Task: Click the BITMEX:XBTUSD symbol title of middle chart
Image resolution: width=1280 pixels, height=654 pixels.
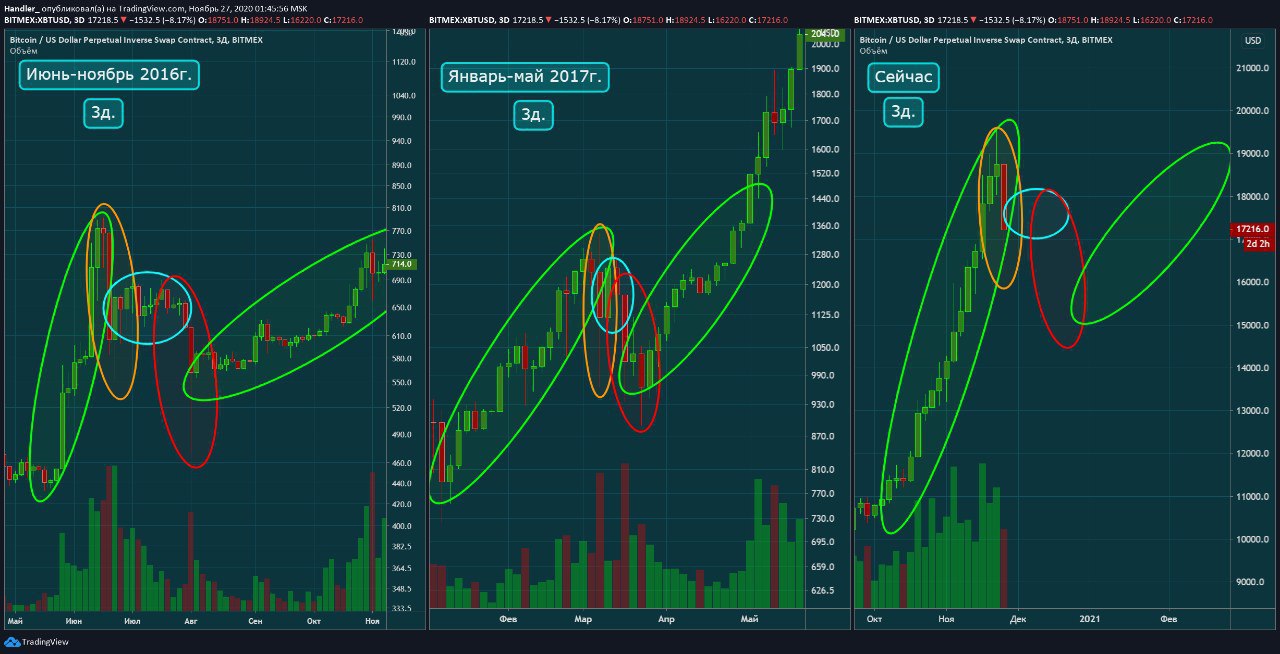Action: (x=469, y=19)
